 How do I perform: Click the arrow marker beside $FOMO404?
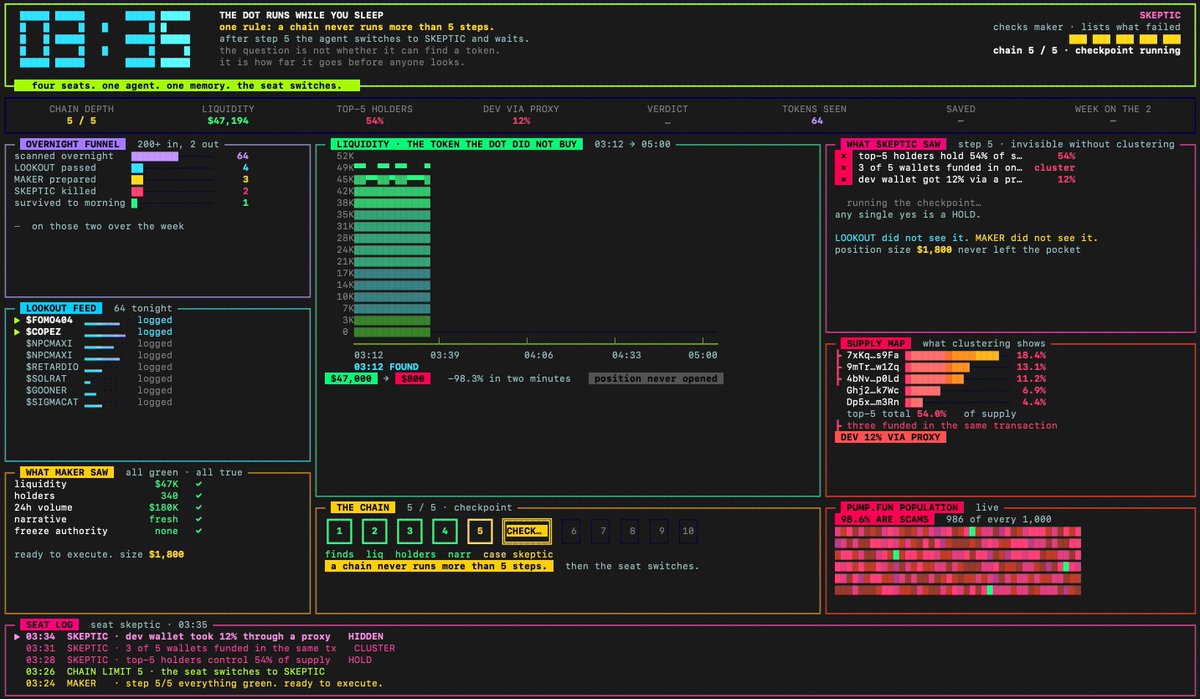tap(17, 320)
